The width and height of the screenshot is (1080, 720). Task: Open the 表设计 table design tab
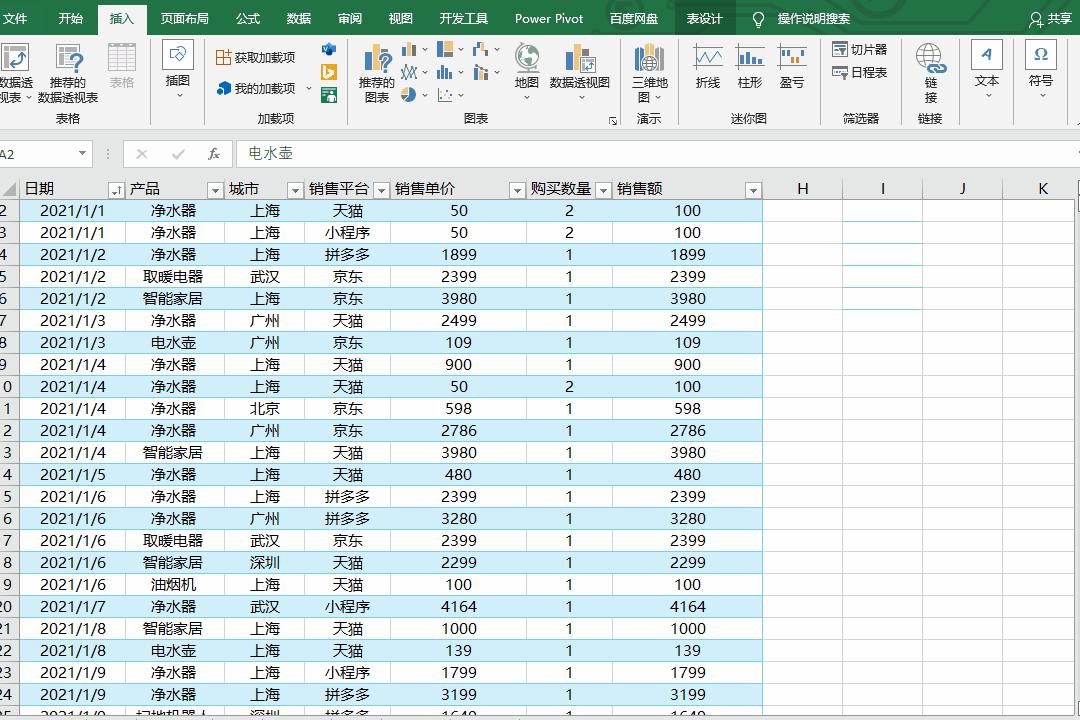point(706,17)
